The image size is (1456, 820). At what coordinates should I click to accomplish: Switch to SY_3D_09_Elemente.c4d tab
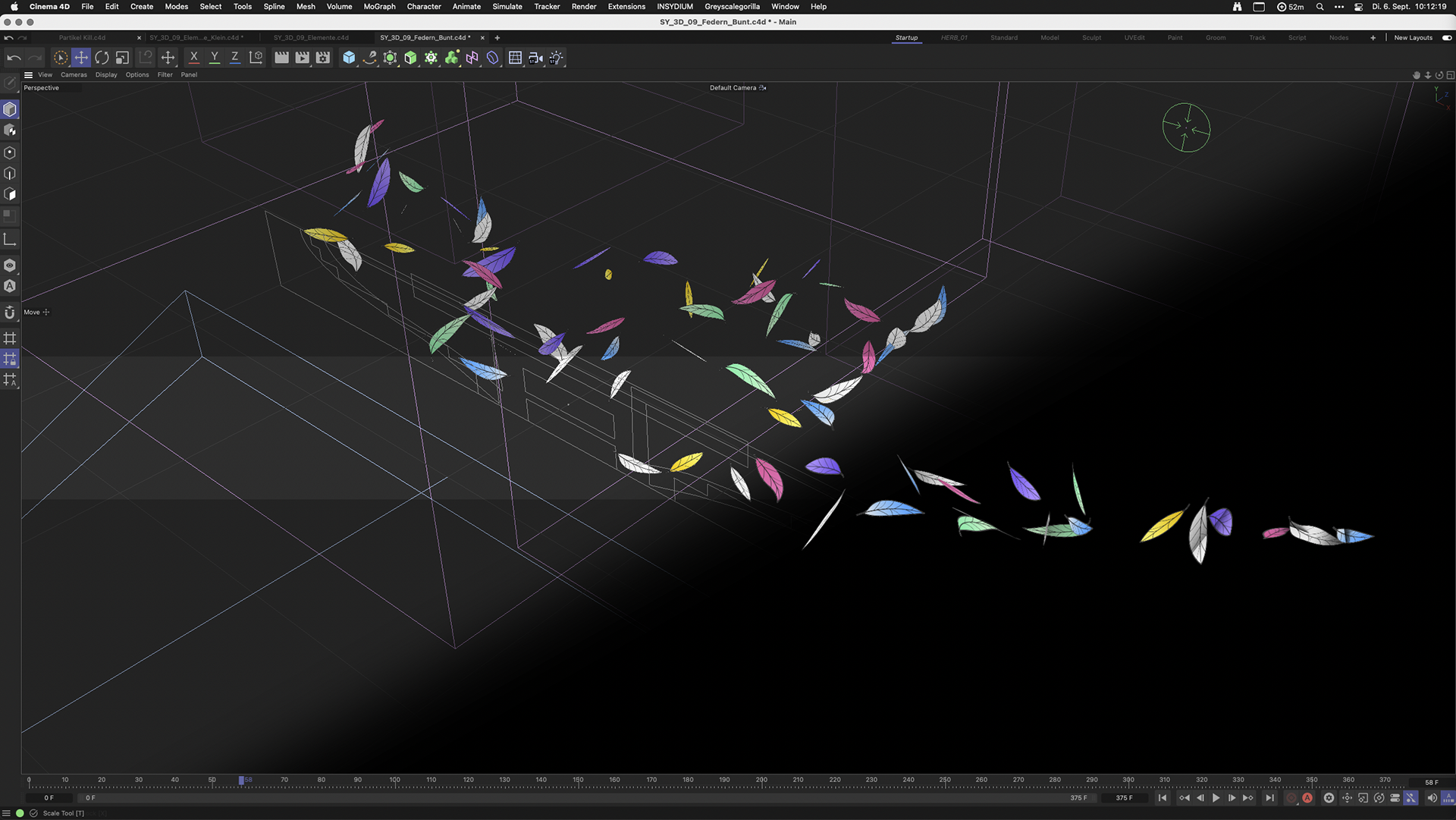point(311,38)
